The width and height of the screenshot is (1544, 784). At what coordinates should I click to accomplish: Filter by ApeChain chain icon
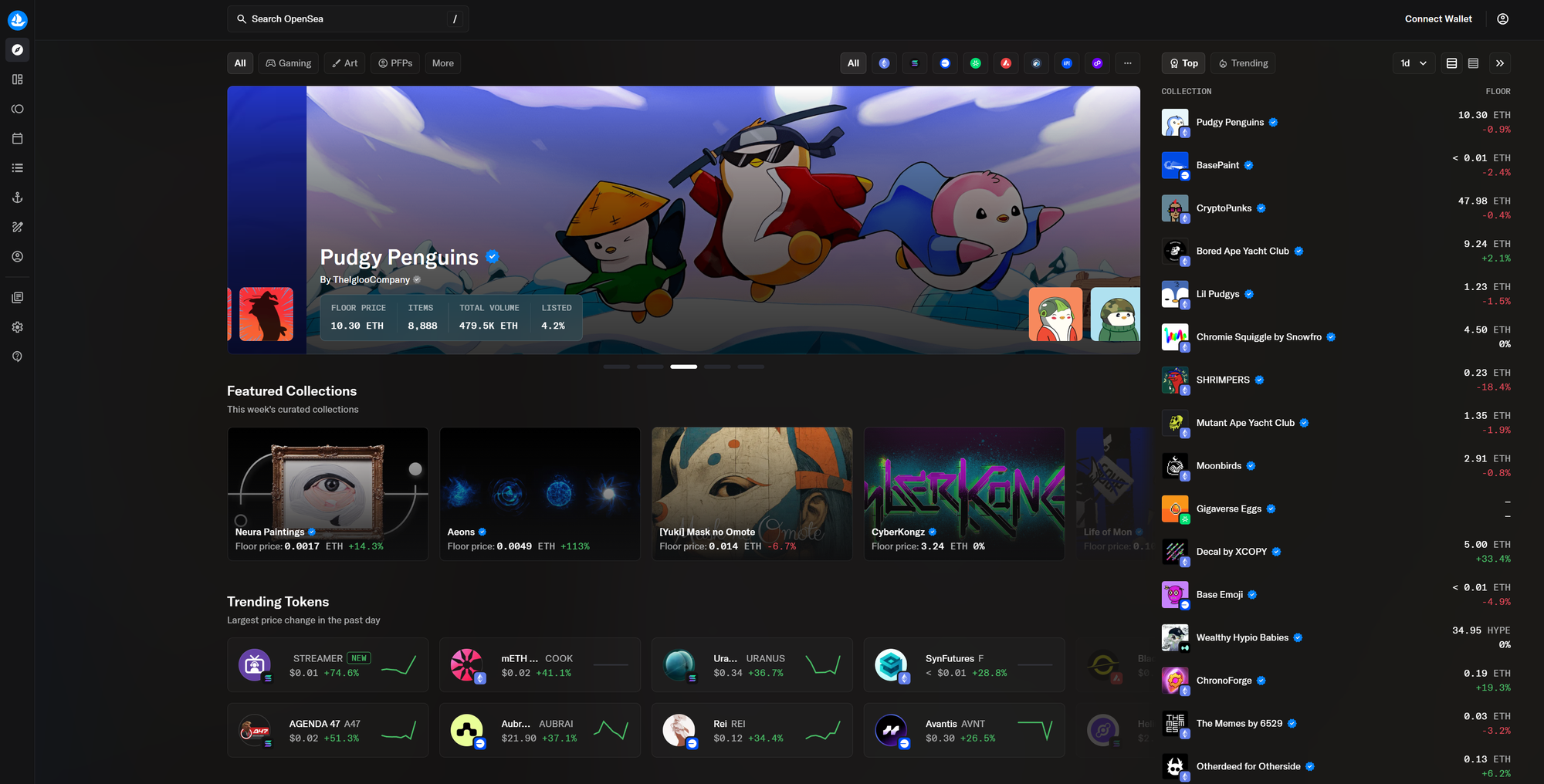[x=1067, y=63]
